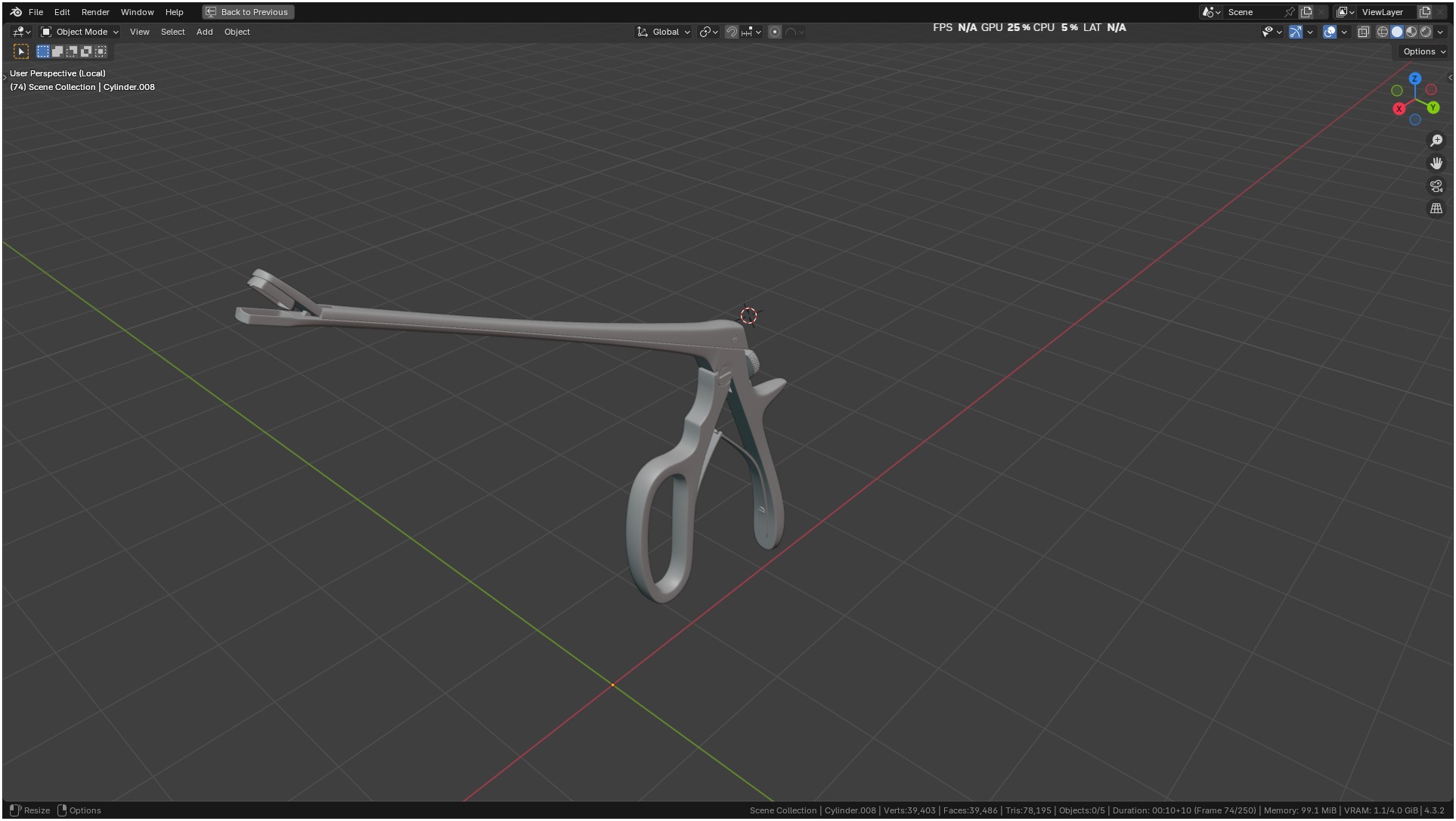Open the Render menu
The width and height of the screenshot is (1456, 821).
(95, 12)
